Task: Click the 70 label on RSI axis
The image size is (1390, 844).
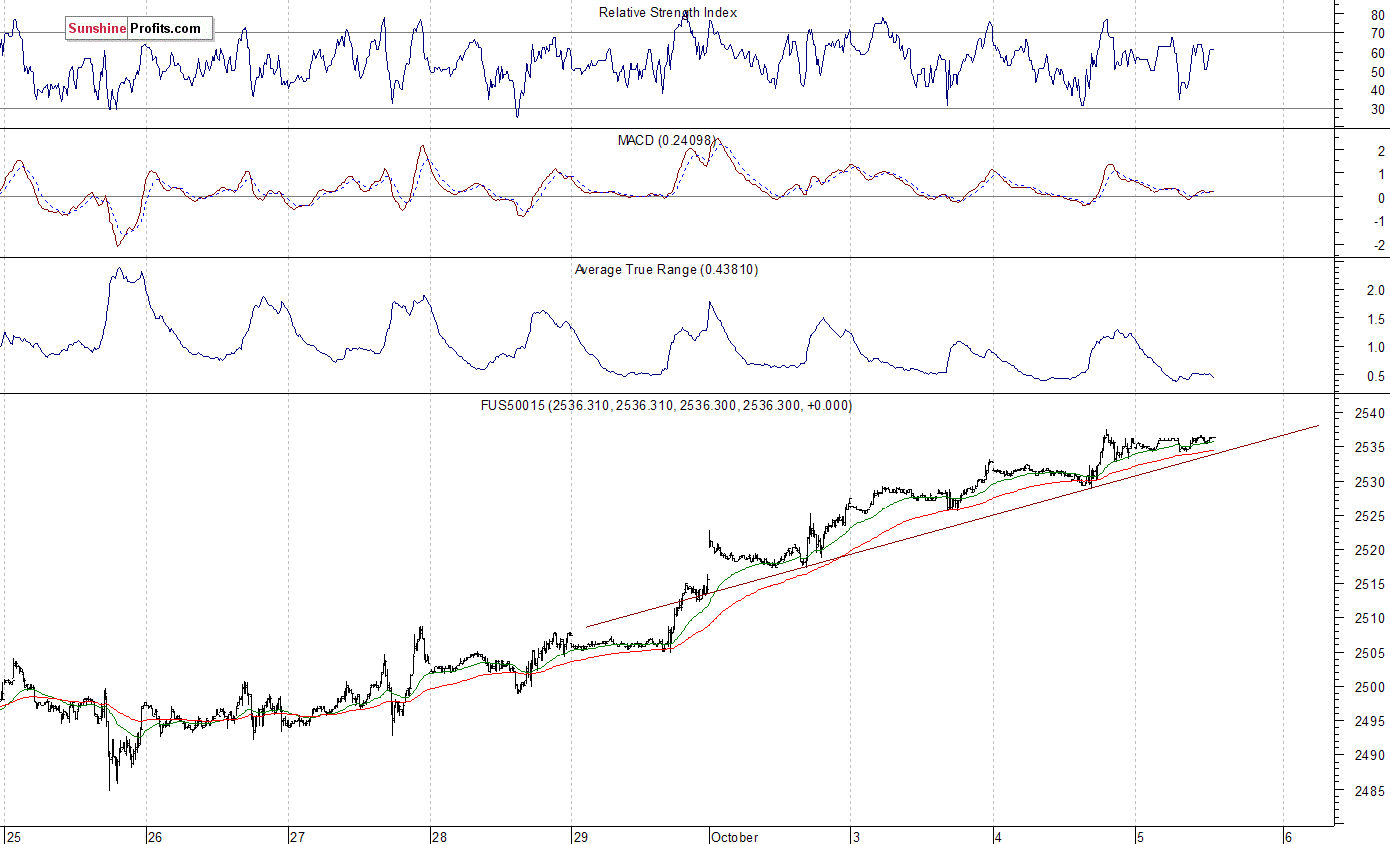Action: (1378, 32)
